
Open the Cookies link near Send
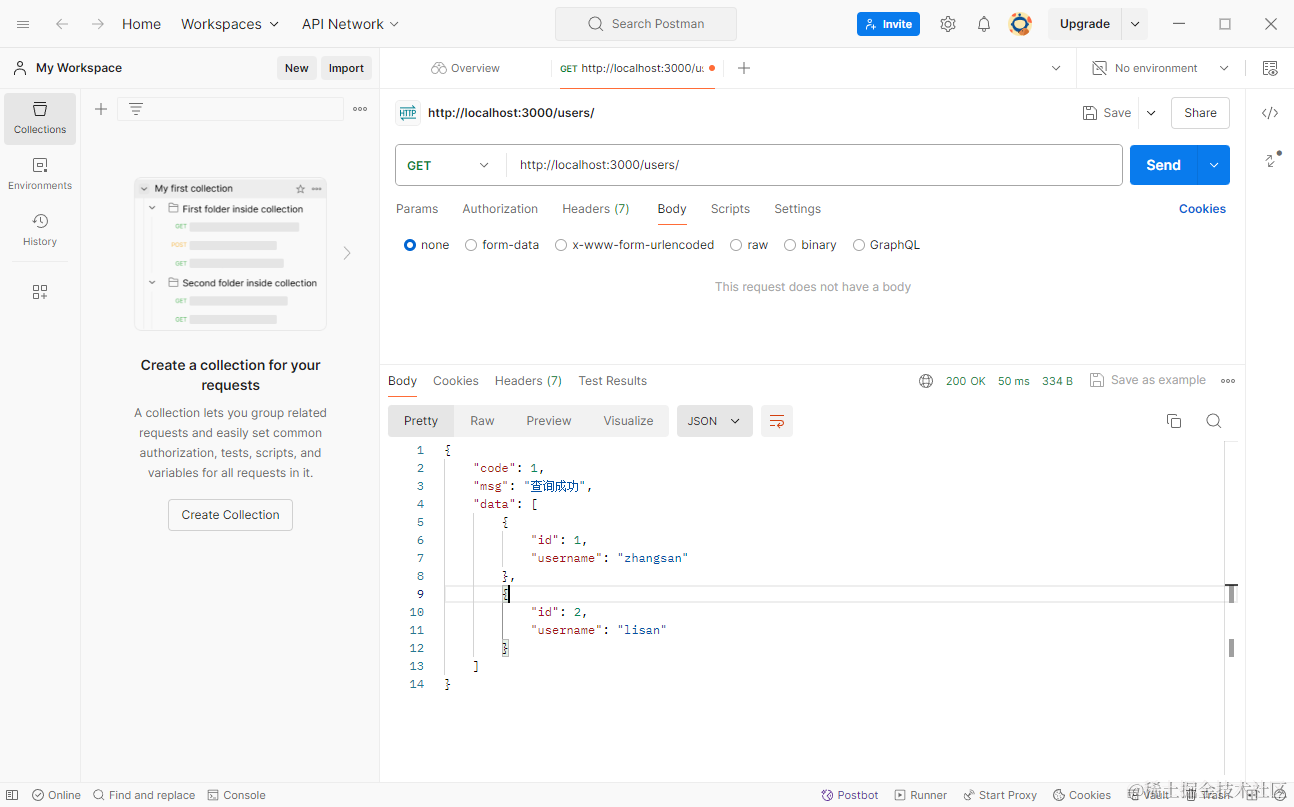[1202, 209]
